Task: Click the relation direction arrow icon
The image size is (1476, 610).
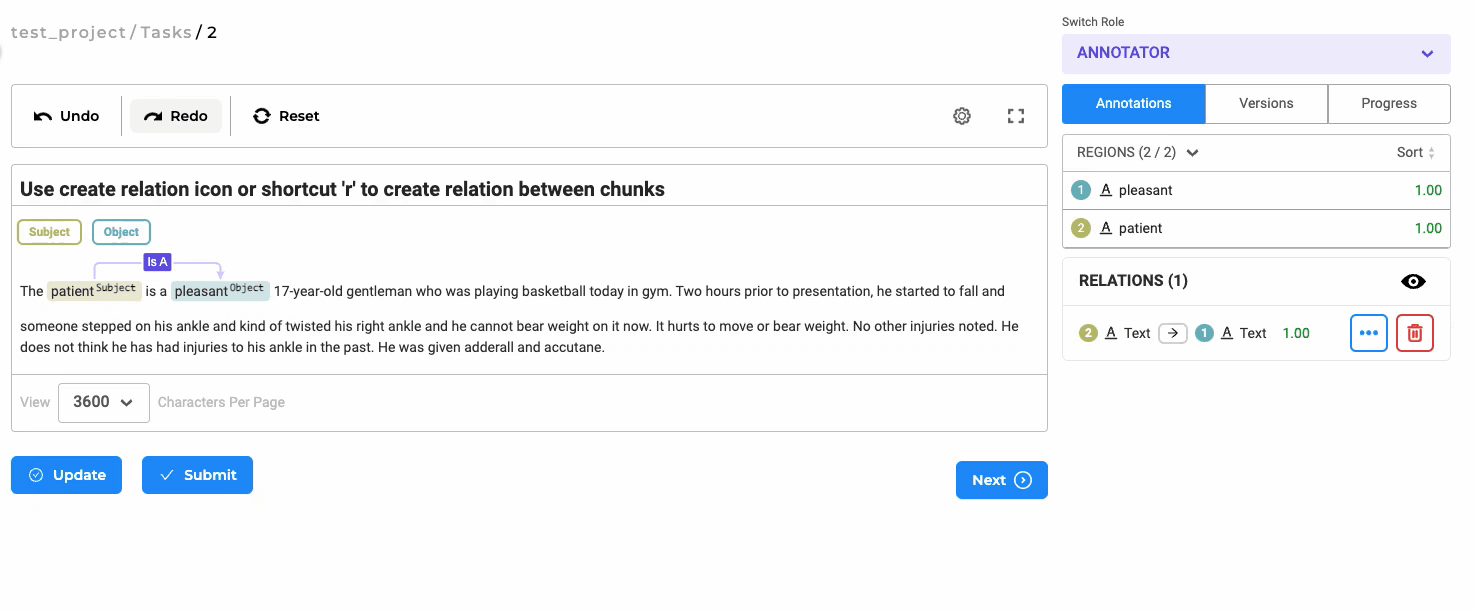Action: tap(1173, 333)
